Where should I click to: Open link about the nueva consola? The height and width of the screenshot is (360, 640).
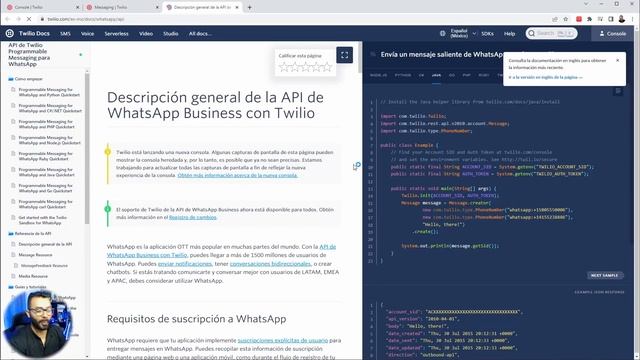(238, 175)
